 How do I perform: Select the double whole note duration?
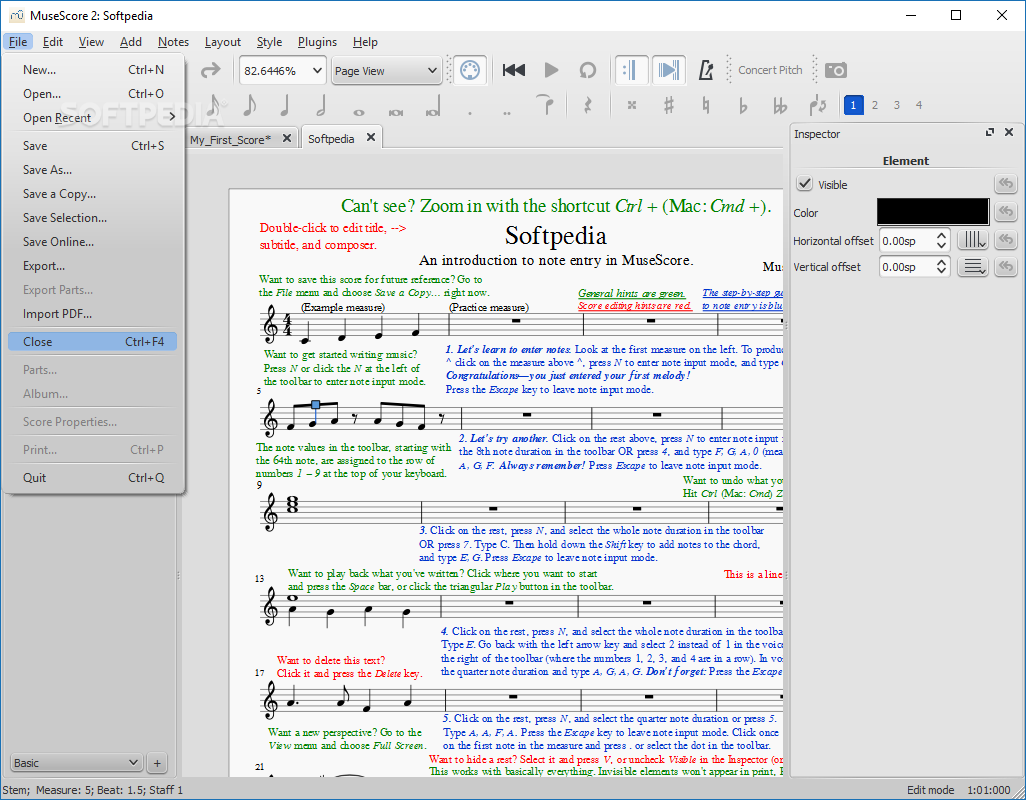[395, 111]
